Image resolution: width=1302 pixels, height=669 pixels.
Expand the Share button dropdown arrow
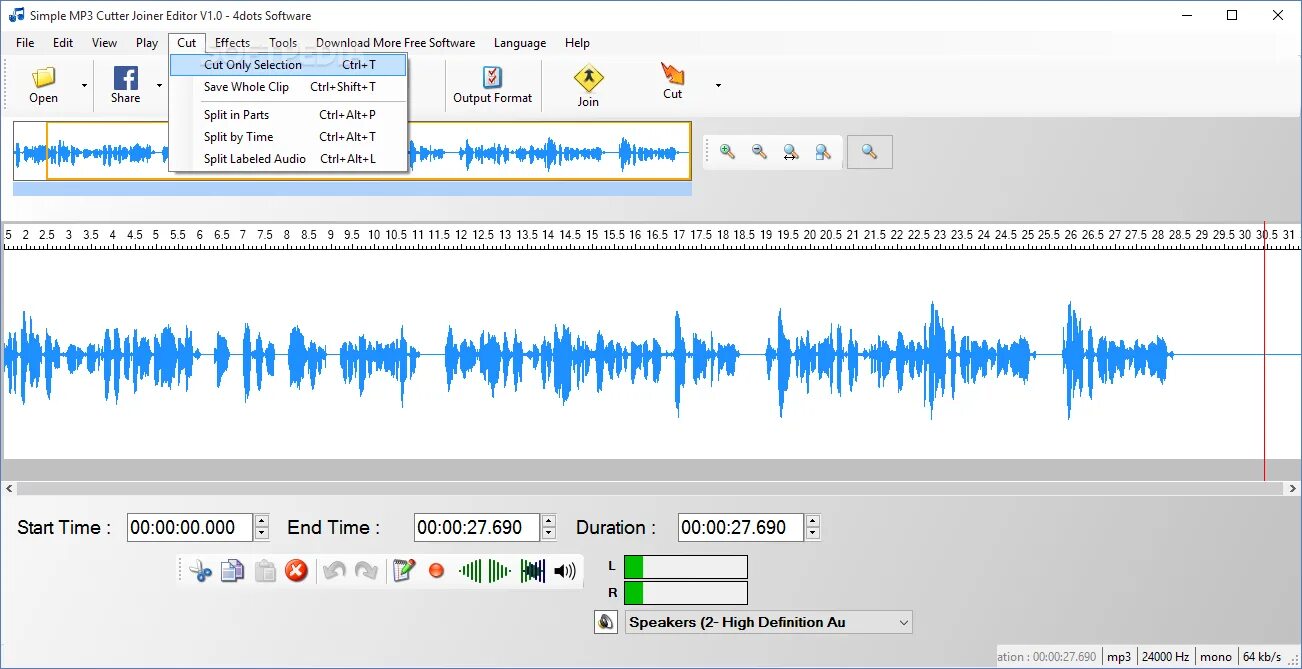(x=159, y=86)
